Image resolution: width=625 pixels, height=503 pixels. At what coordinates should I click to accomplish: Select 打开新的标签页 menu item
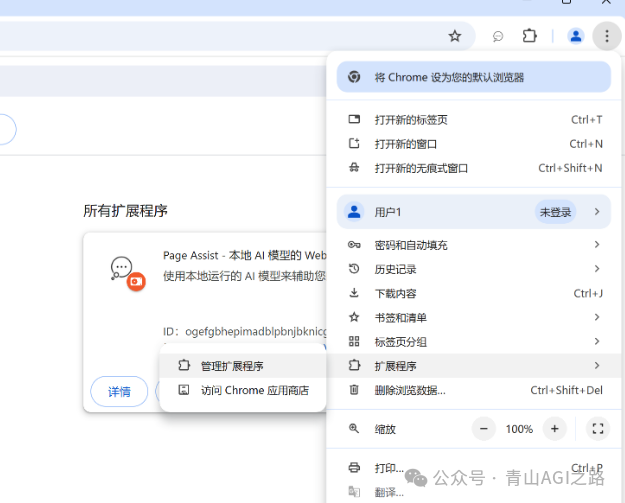point(474,120)
